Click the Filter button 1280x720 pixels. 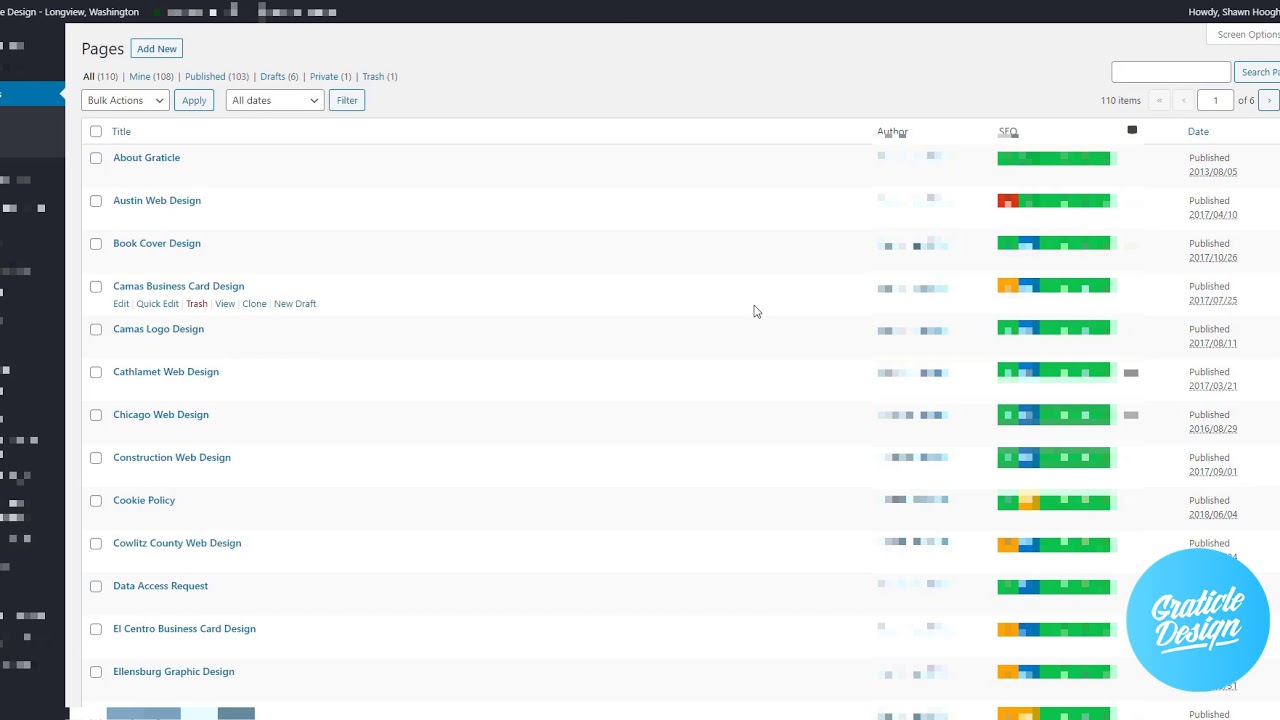pyautogui.click(x=347, y=100)
